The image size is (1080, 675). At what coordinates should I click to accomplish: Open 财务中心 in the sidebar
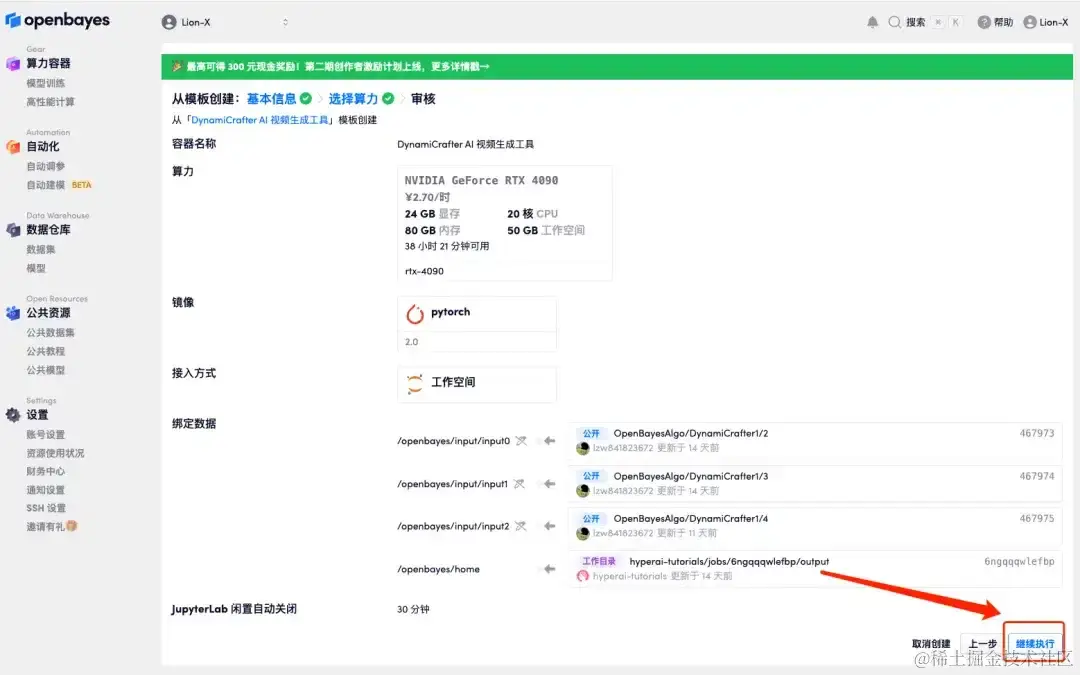[x=45, y=471]
